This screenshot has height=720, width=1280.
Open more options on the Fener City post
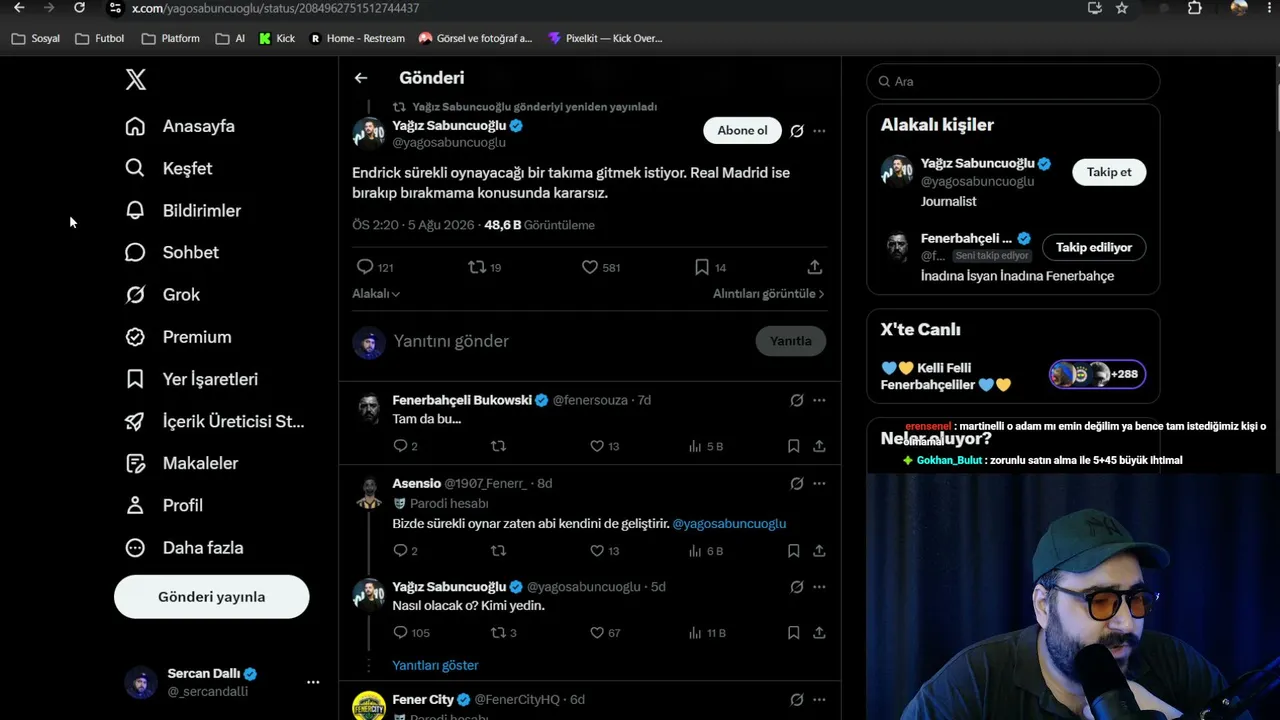click(819, 700)
